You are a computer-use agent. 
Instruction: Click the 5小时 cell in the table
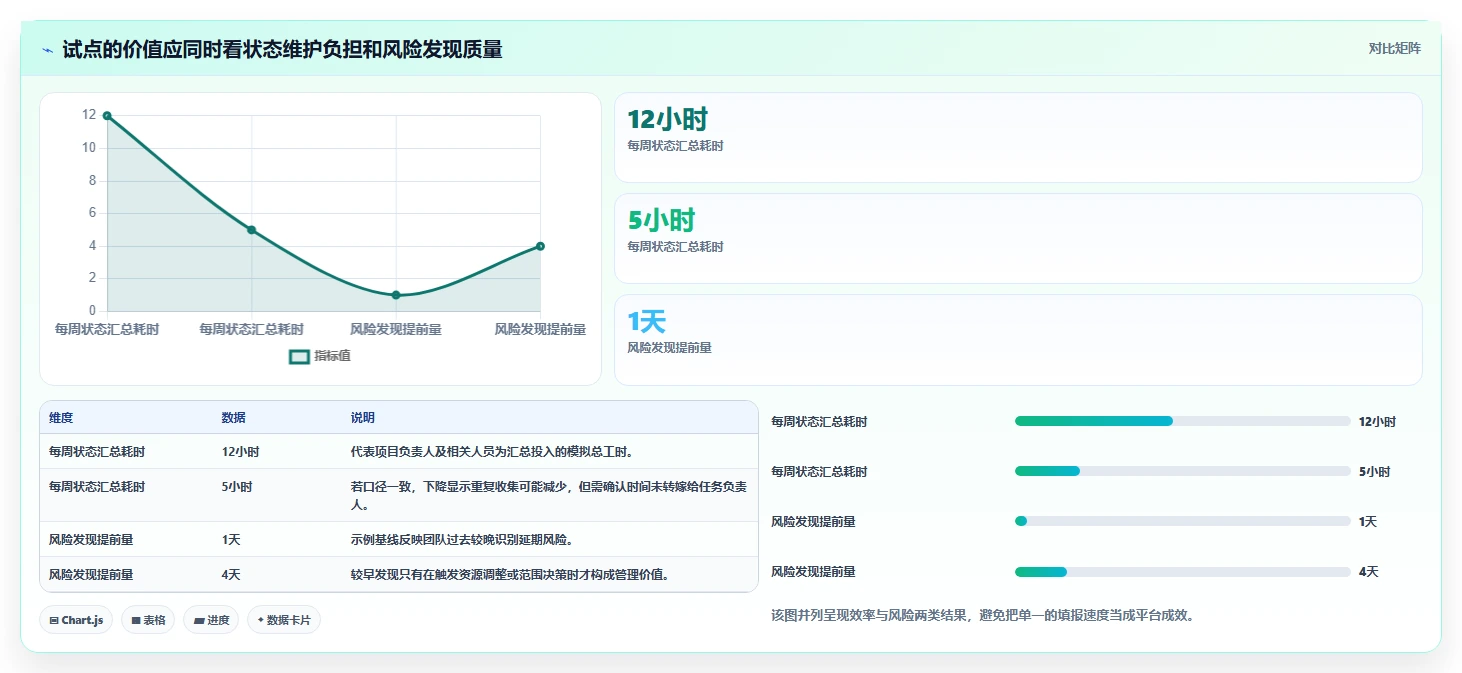point(237,487)
